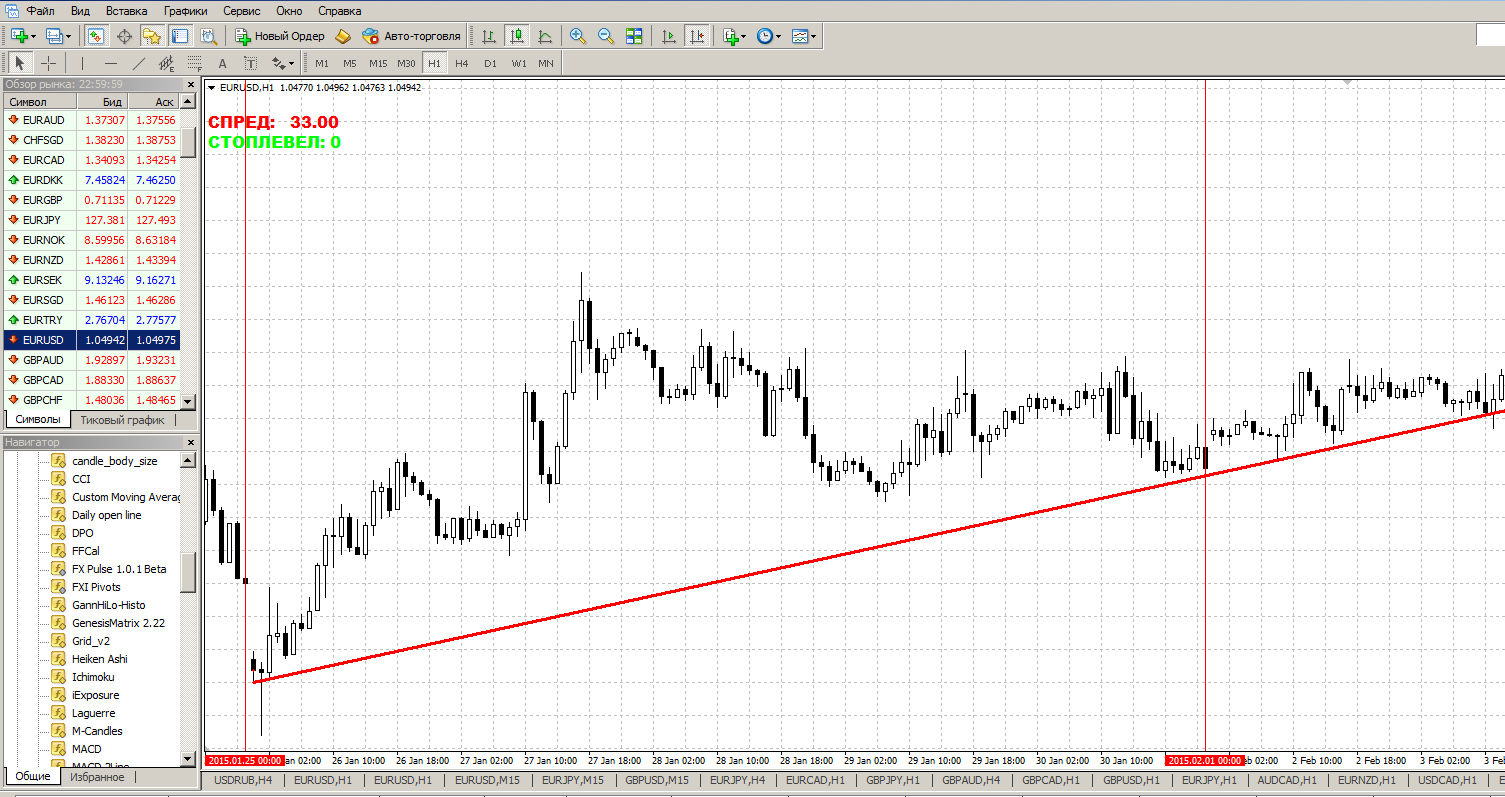Select the Text Label tool
Screen dimensions: 1505x797
251,63
